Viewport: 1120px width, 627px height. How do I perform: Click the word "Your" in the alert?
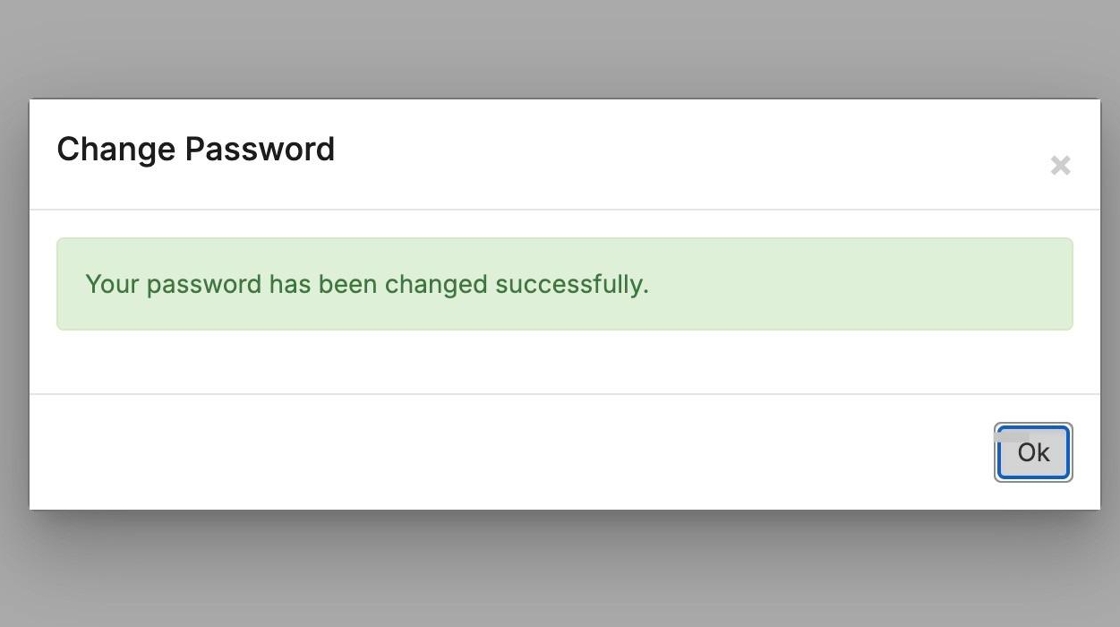(x=111, y=284)
